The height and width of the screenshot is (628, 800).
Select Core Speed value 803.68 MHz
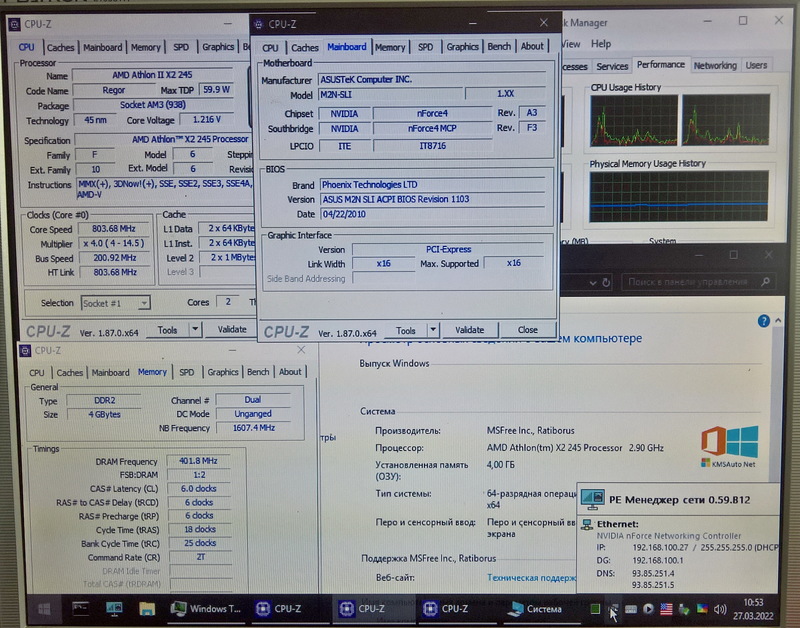(114, 229)
